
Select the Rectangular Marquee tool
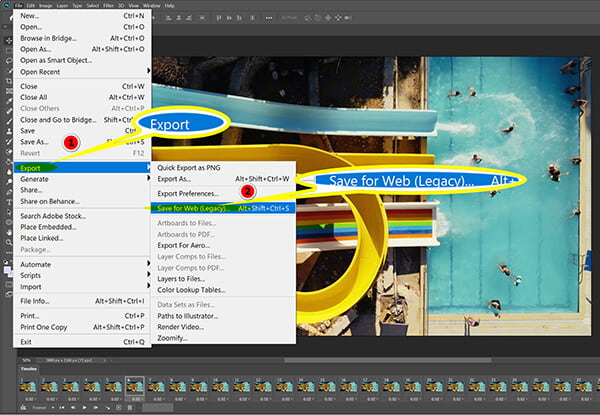click(x=8, y=50)
